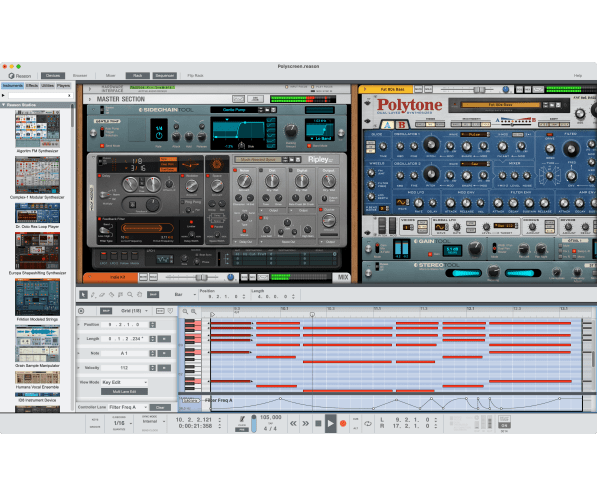The width and height of the screenshot is (597, 497).
Task: Click the circular target icon in edit inspector
Action: point(81,311)
